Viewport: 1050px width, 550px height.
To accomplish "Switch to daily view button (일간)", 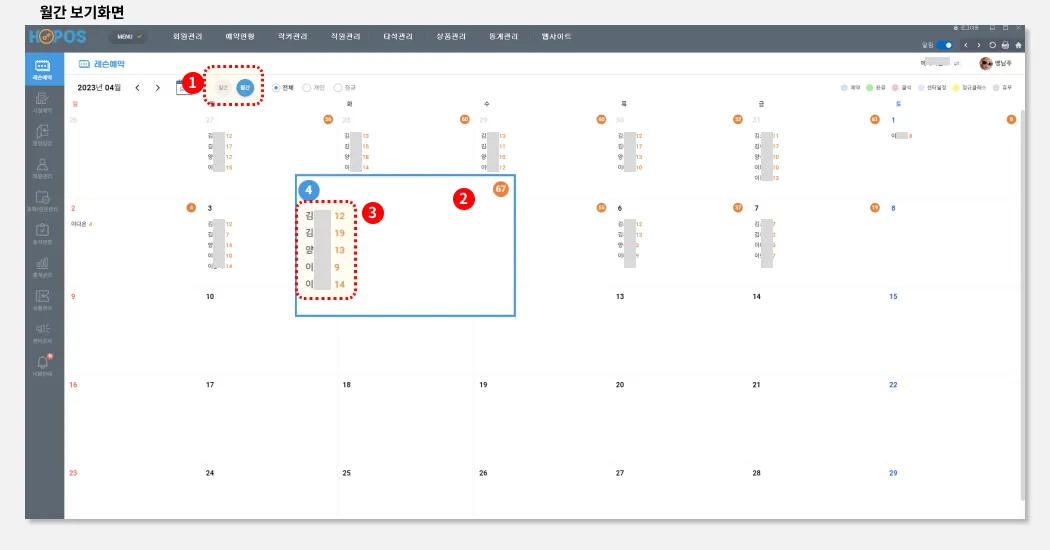I will pos(223,88).
